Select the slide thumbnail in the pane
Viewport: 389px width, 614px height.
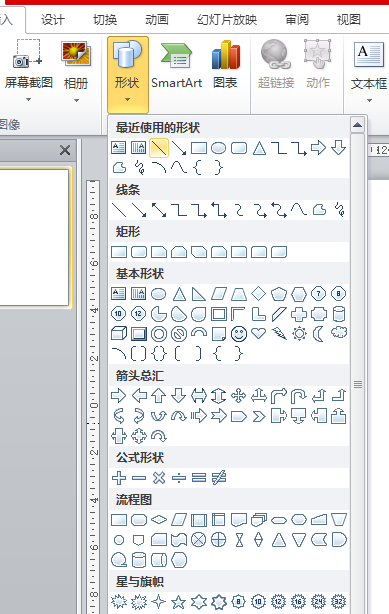pyautogui.click(x=34, y=238)
